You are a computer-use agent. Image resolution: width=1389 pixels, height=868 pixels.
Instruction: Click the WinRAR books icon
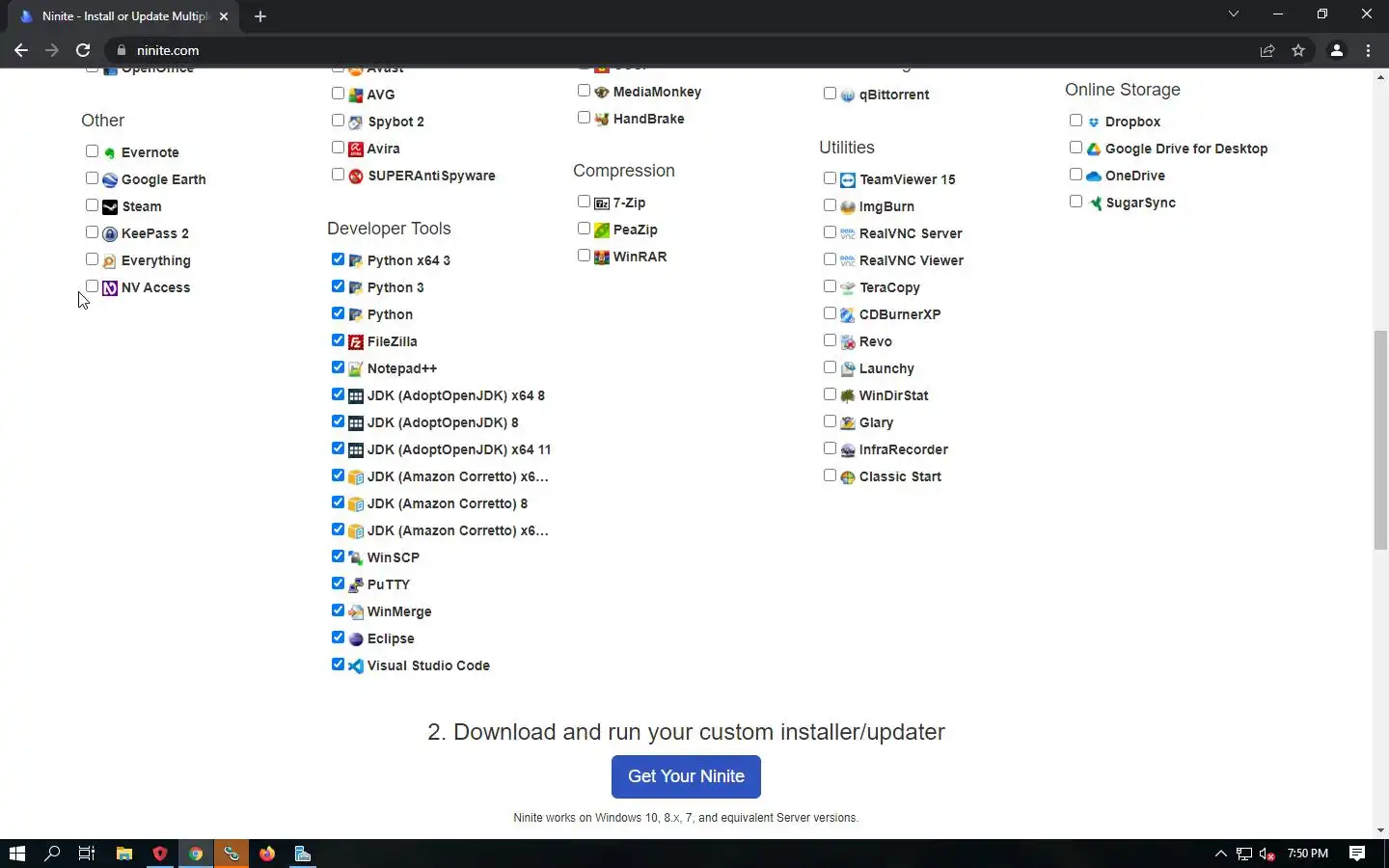point(602,257)
